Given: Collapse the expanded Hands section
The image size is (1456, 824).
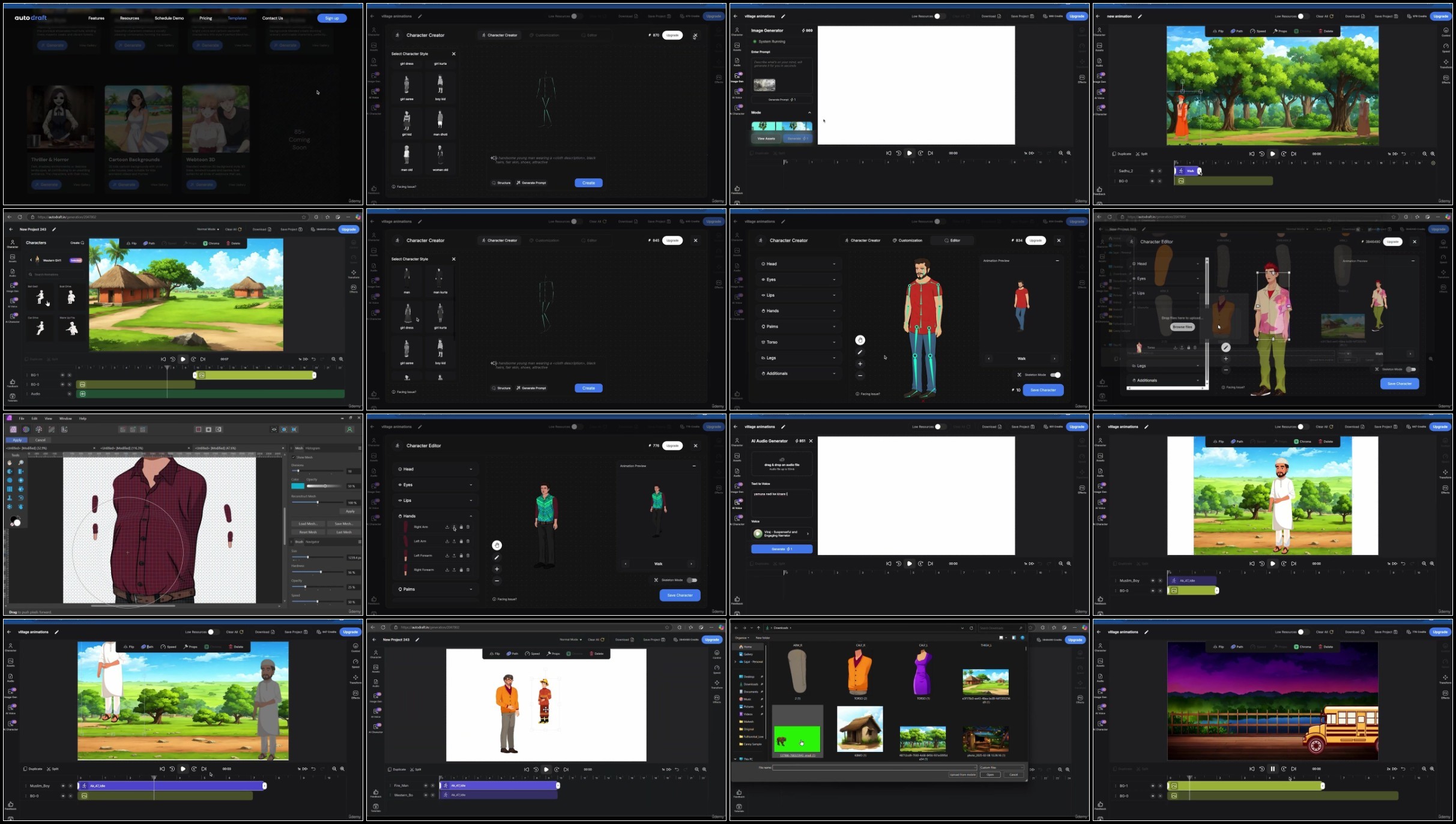Looking at the screenshot, I should pos(435,516).
